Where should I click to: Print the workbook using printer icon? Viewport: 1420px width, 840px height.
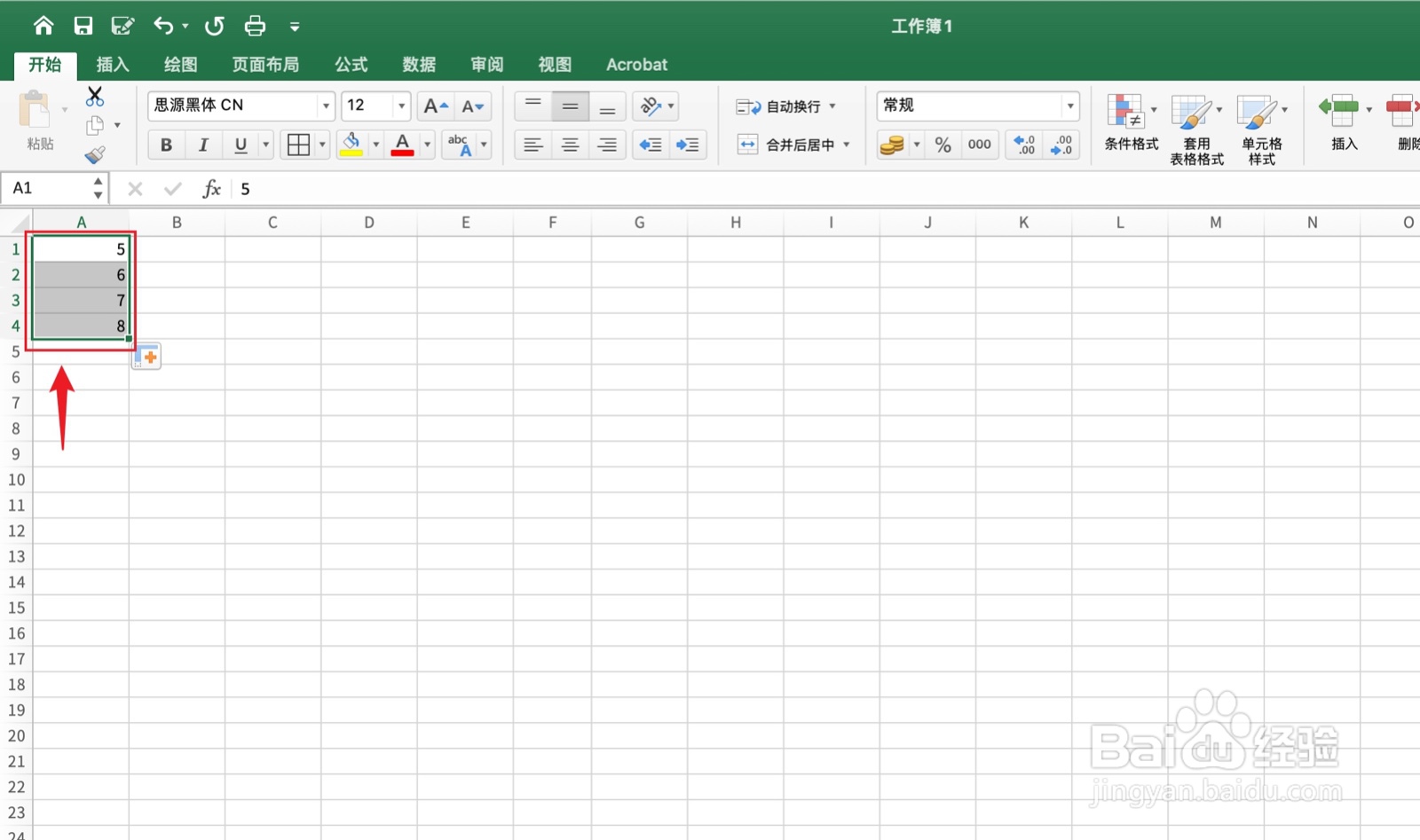[255, 26]
